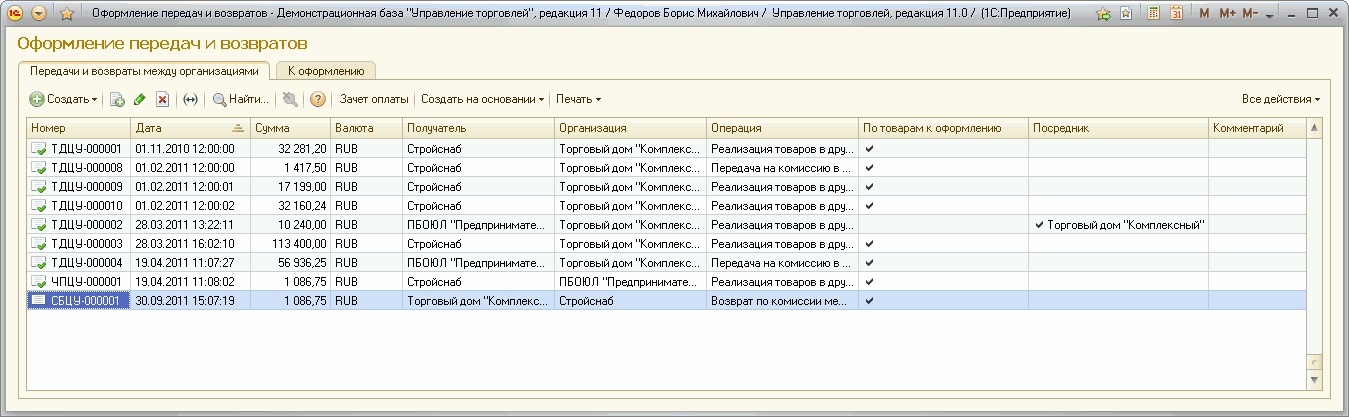1349x417 pixels.
Task: Click Найти... search button
Action: pos(240,99)
